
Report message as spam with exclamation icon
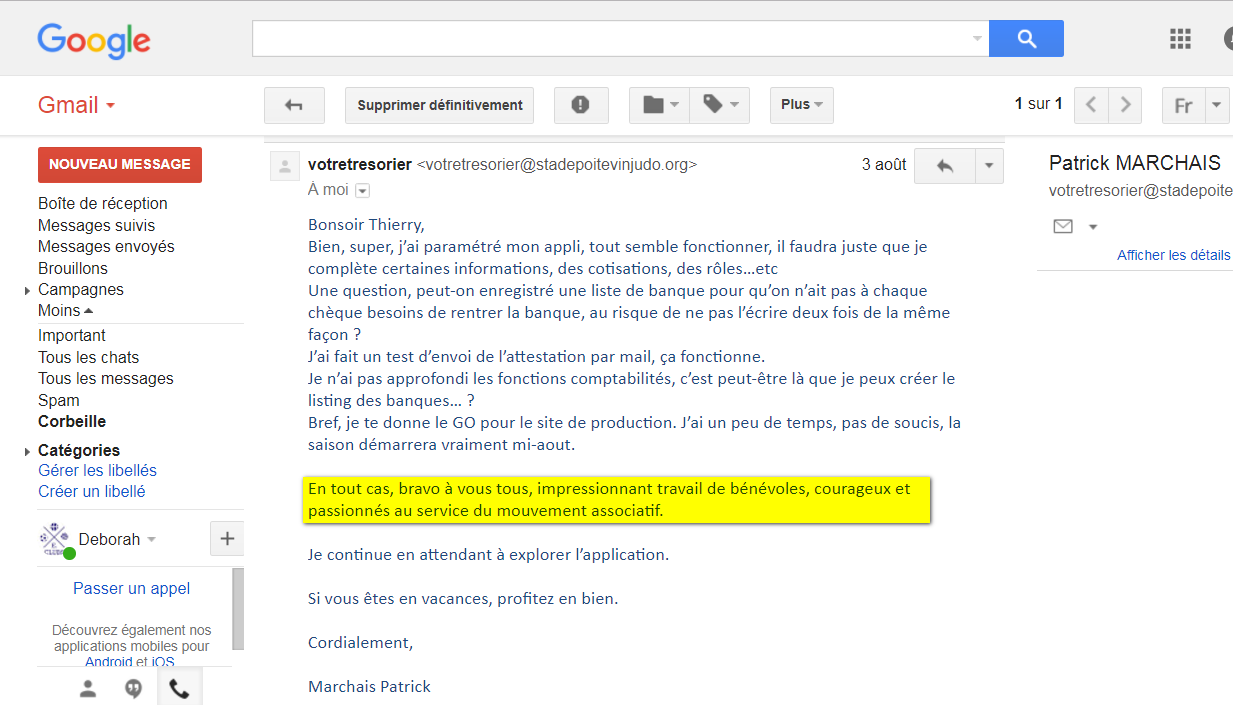[x=581, y=105]
